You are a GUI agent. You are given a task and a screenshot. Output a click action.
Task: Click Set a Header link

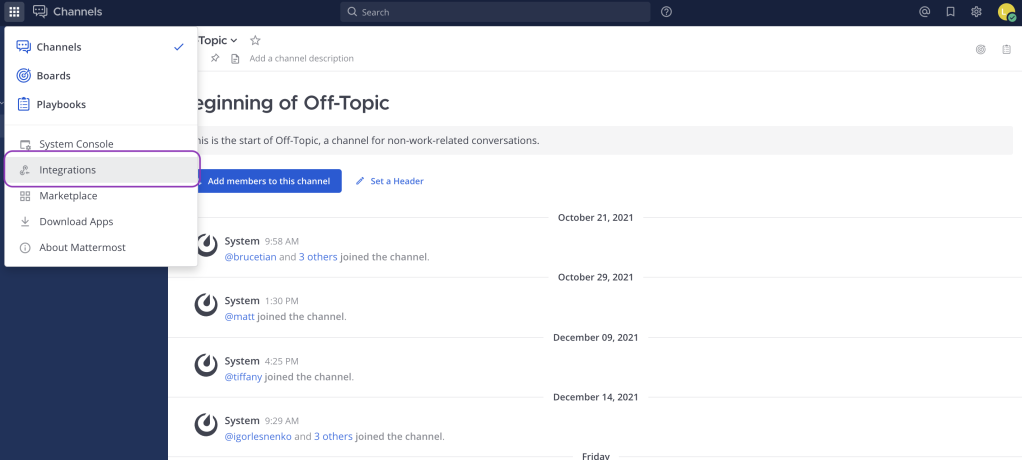pyautogui.click(x=390, y=181)
